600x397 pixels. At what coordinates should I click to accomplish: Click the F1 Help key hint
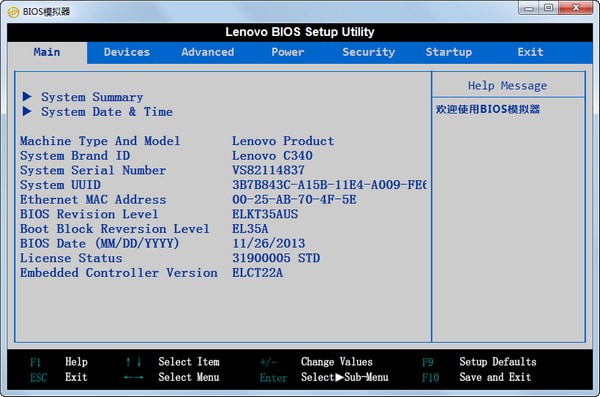pos(59,362)
